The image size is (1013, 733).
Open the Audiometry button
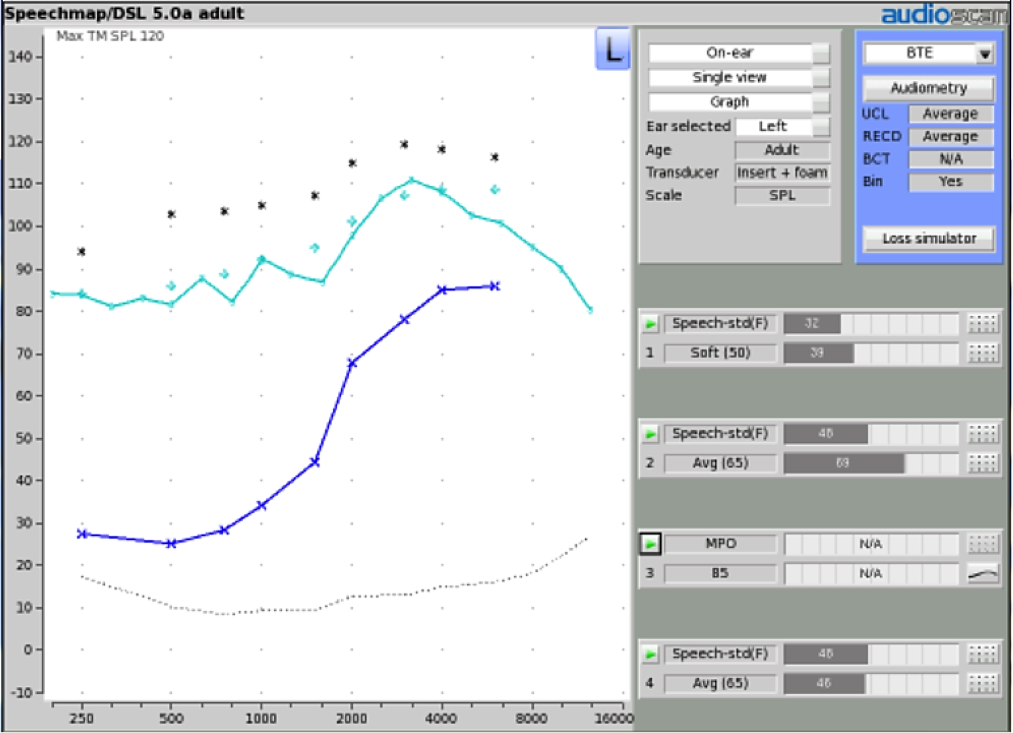[x=928, y=88]
